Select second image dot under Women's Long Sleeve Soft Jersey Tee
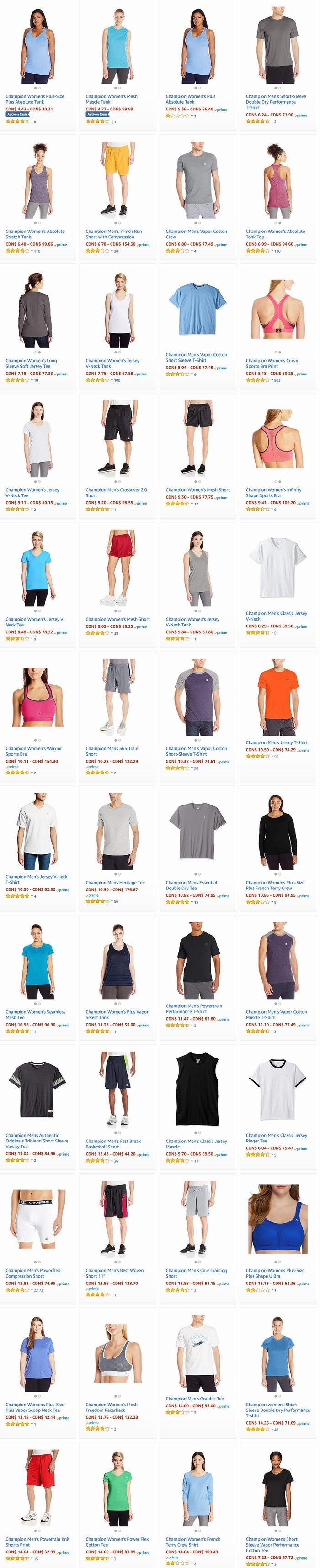 [39, 352]
